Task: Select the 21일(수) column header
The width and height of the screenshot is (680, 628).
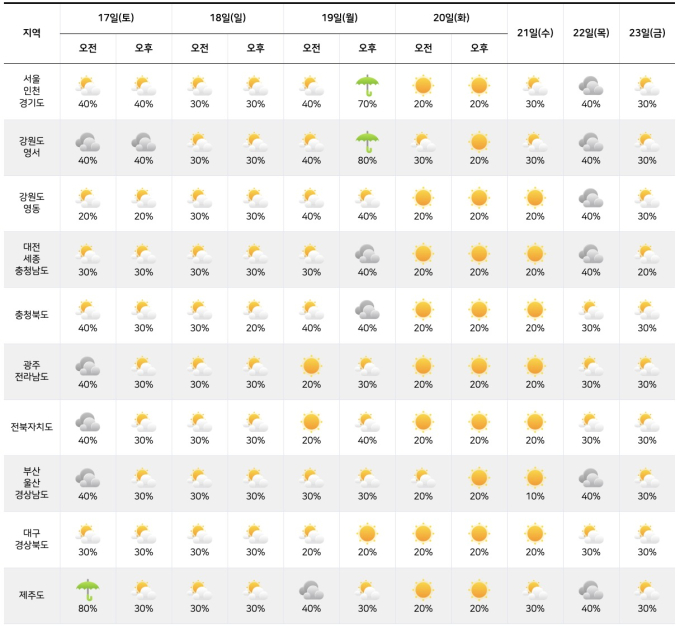Action: (x=535, y=33)
